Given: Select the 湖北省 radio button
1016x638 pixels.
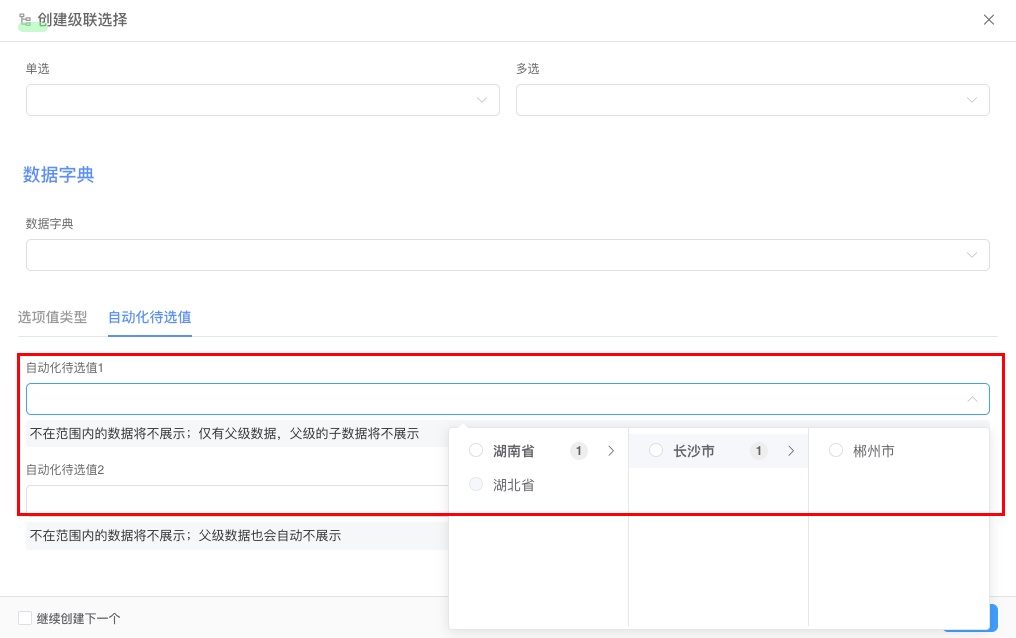Looking at the screenshot, I should click(x=475, y=484).
